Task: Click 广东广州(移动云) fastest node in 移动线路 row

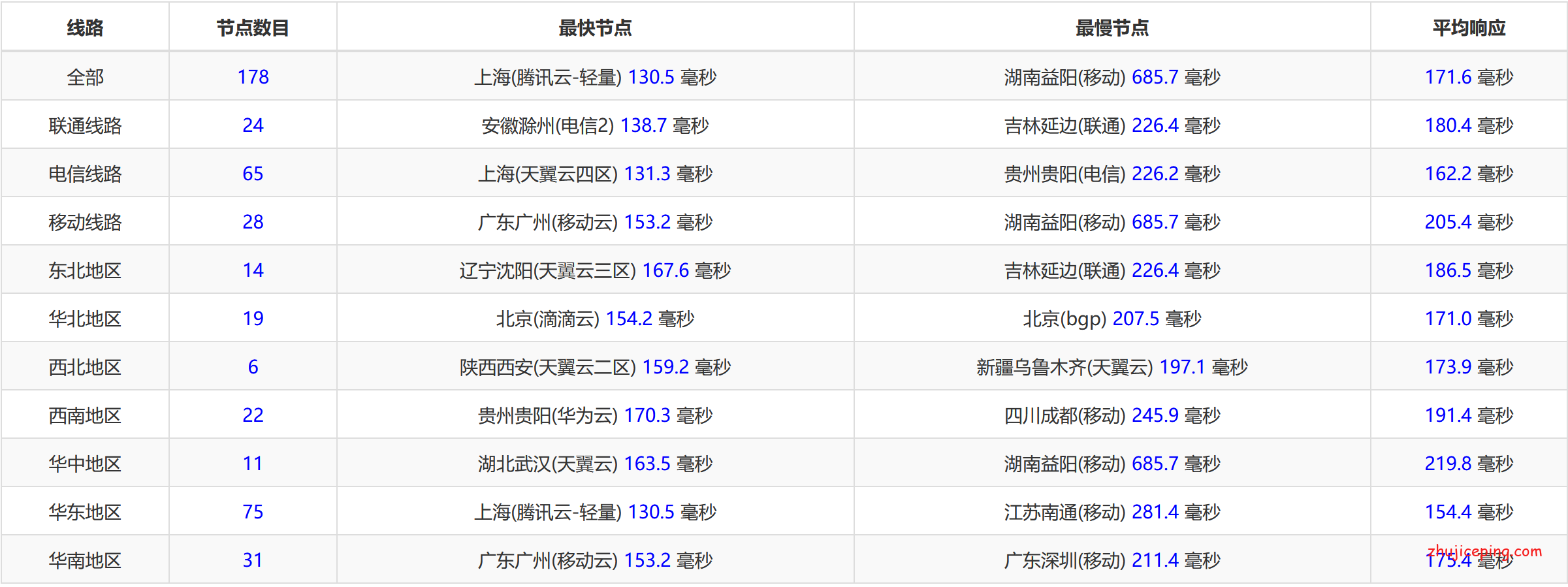Action: point(595,222)
